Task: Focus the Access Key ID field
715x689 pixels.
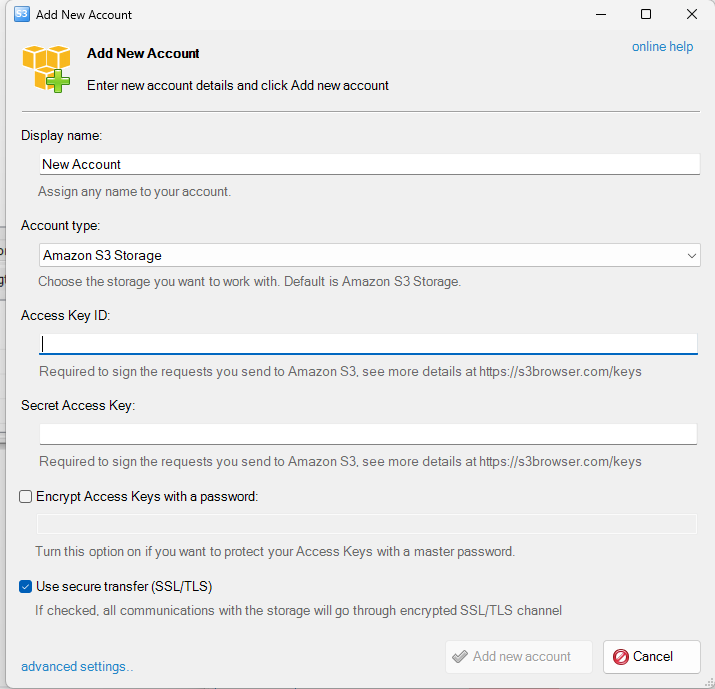Action: click(368, 344)
